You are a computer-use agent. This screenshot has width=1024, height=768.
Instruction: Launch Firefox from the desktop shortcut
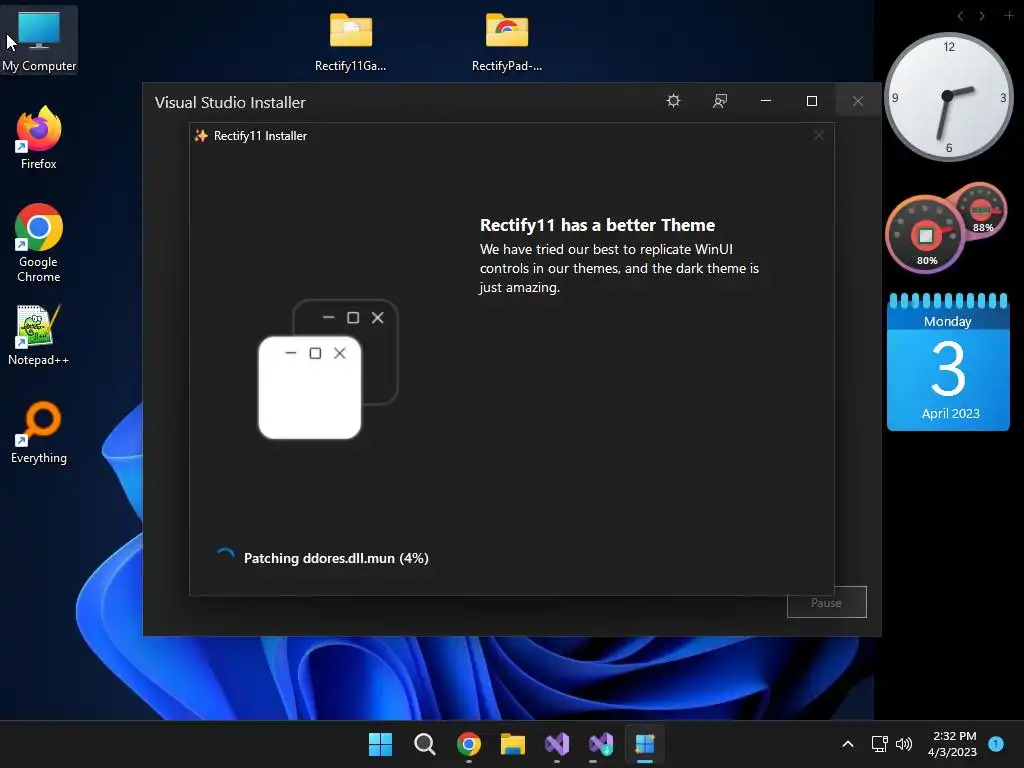(39, 138)
